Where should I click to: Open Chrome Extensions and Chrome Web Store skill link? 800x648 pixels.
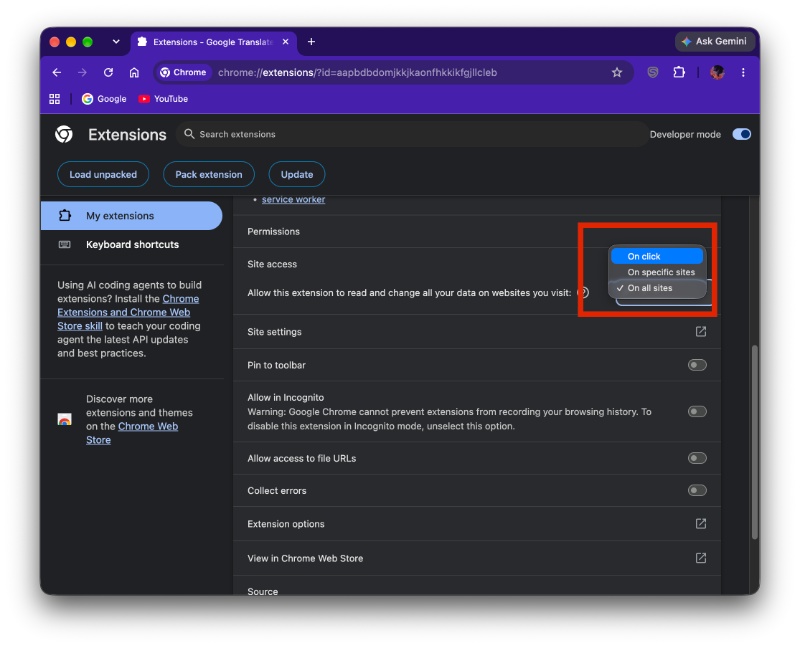(x=124, y=312)
